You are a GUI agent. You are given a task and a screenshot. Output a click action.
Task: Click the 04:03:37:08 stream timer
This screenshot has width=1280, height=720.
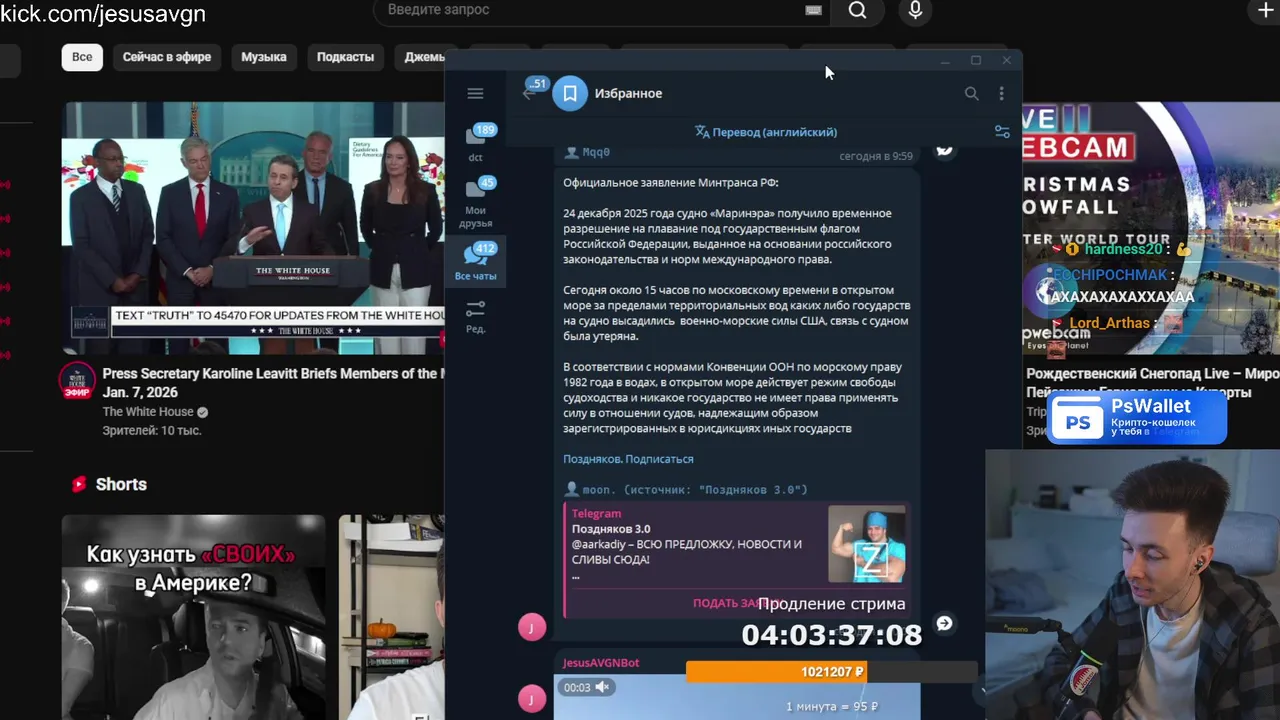tap(831, 634)
